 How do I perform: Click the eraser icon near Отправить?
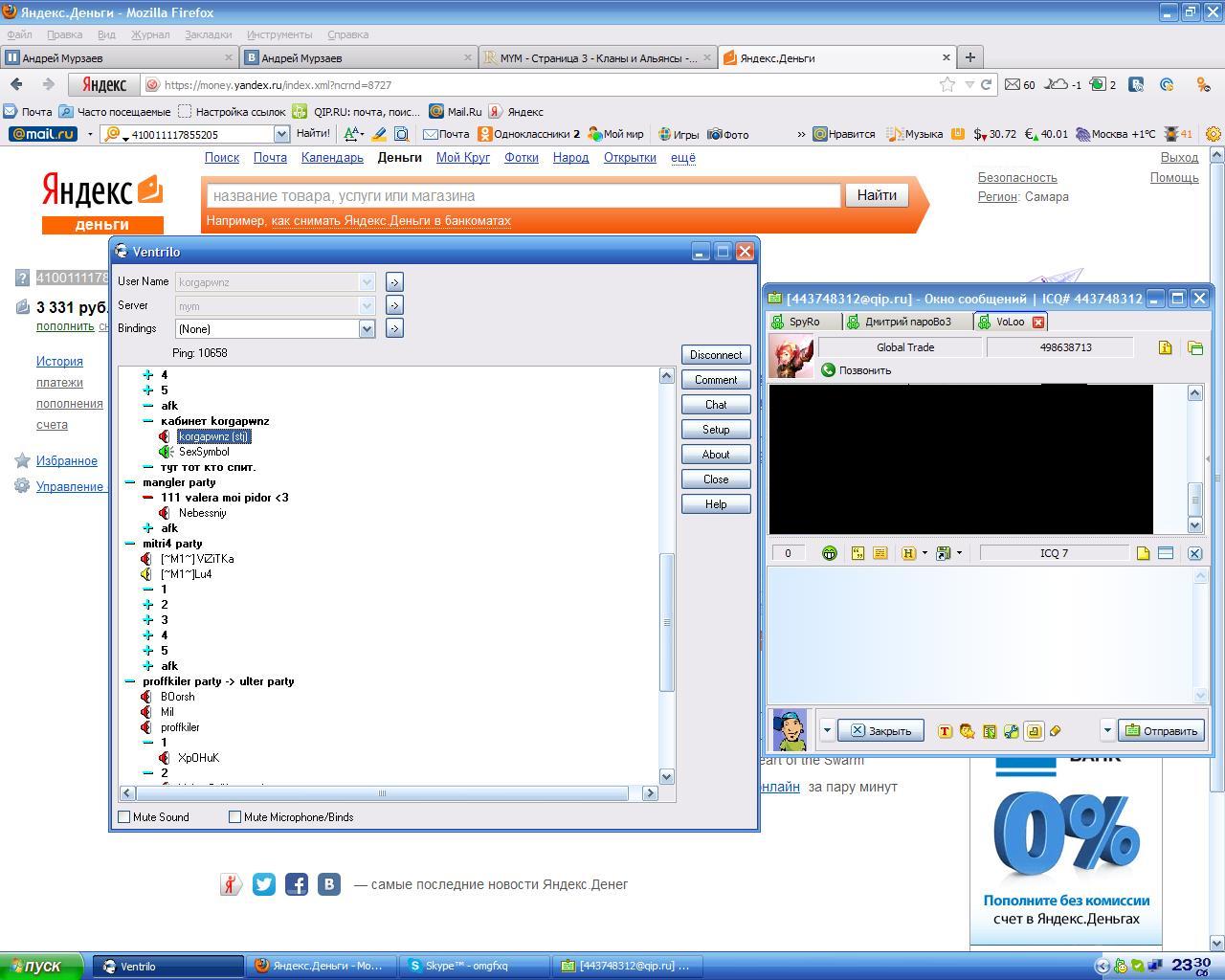[1056, 731]
